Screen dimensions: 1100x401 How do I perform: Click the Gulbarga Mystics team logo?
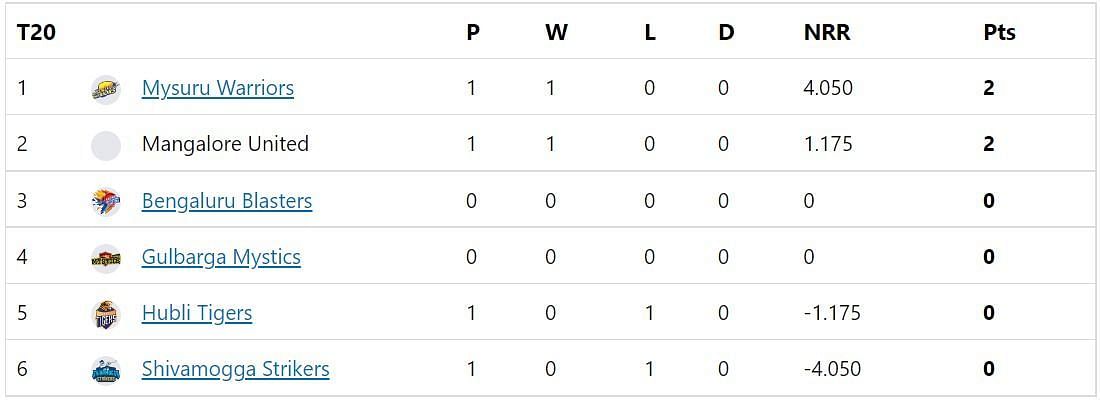(105, 258)
